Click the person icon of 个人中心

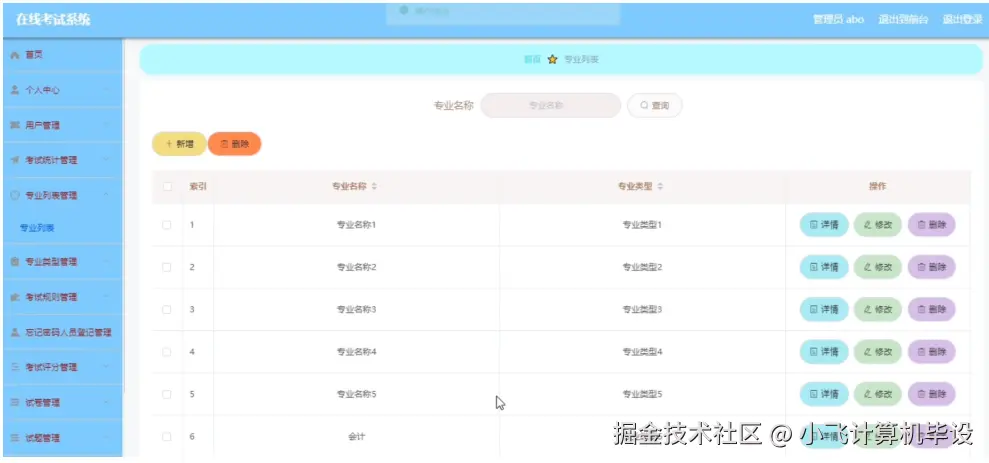pyautogui.click(x=15, y=90)
